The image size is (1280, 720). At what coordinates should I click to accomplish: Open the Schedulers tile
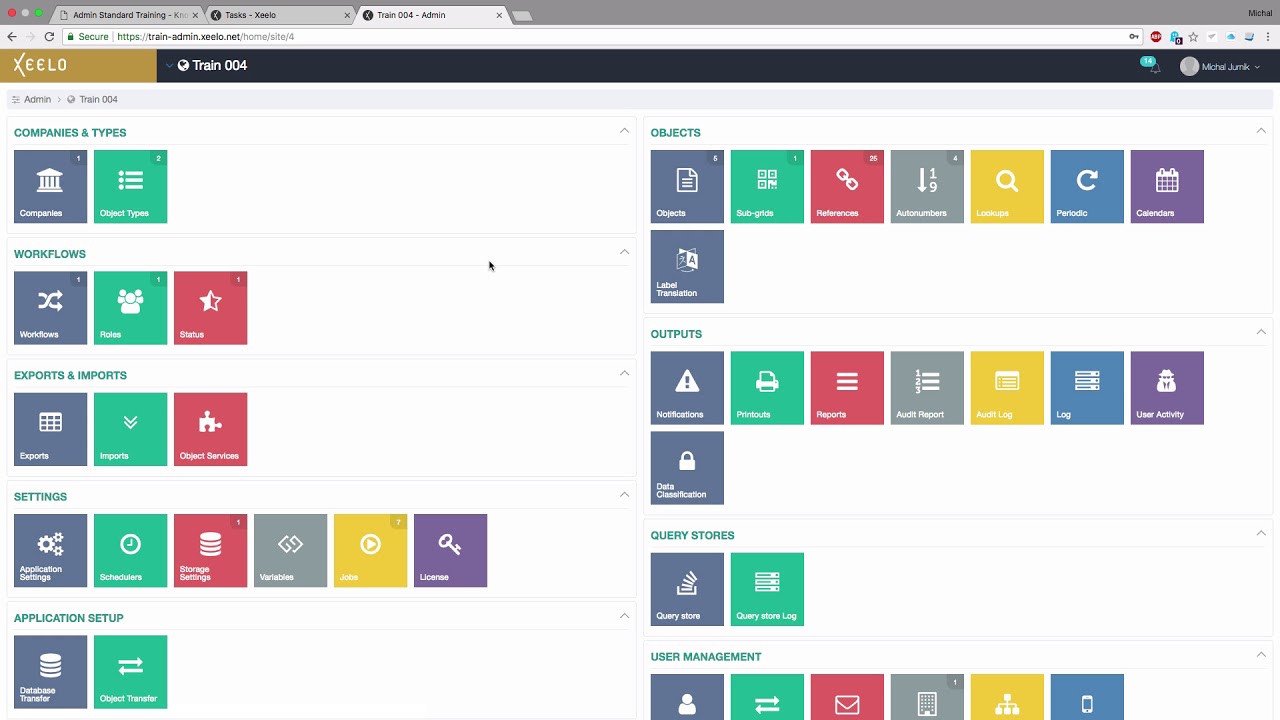(x=130, y=550)
